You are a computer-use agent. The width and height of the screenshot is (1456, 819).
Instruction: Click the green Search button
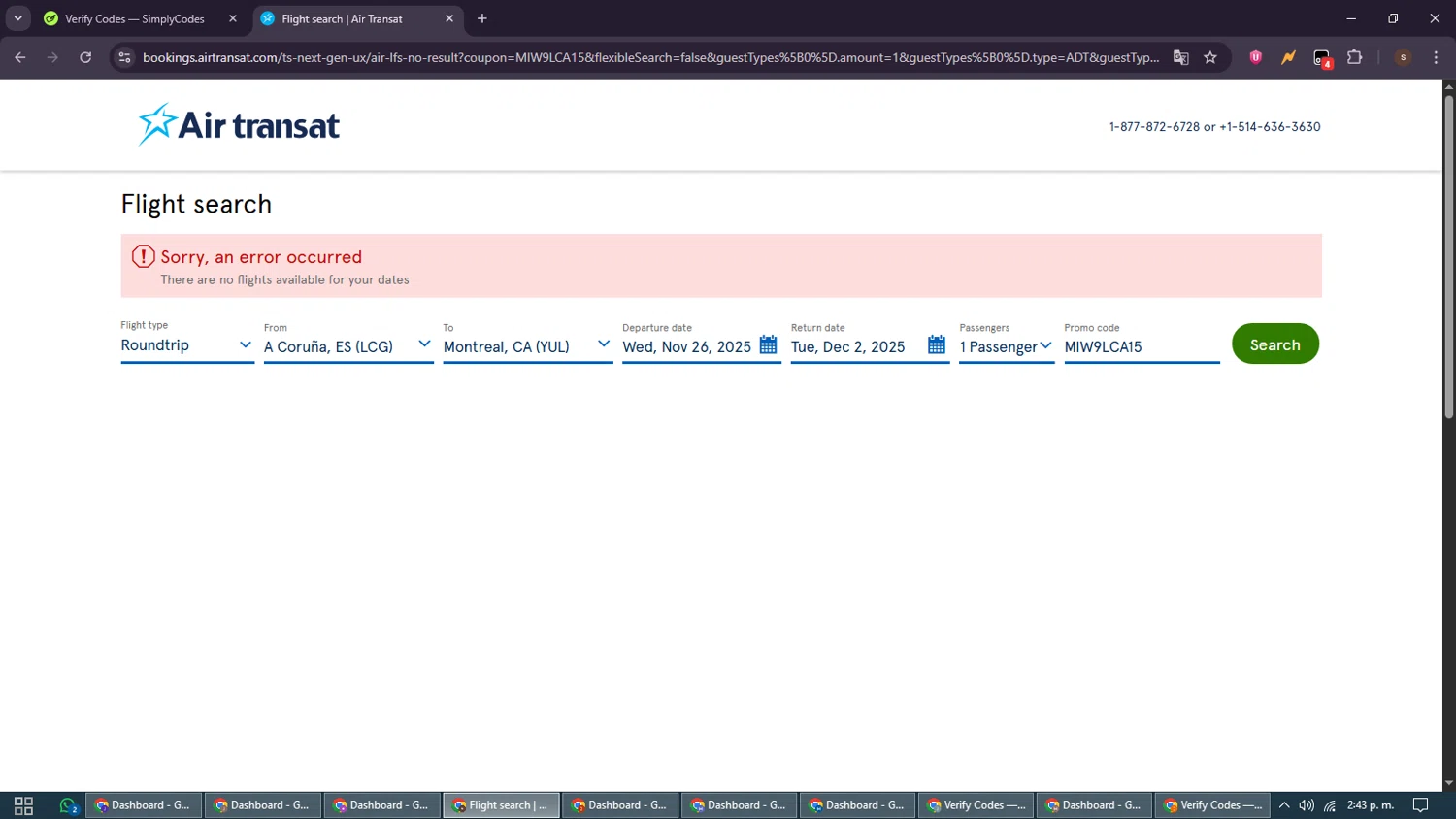(1274, 344)
